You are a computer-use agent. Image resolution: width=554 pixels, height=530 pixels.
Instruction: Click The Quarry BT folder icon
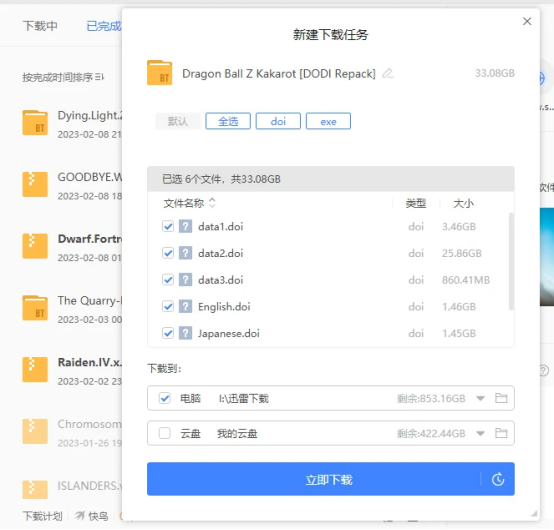pos(35,308)
